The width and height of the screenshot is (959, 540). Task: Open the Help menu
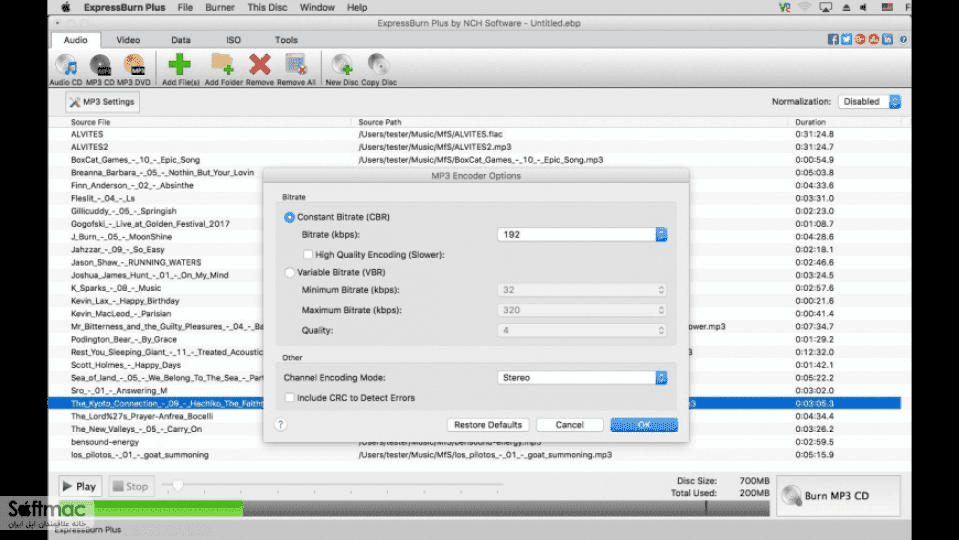(357, 7)
